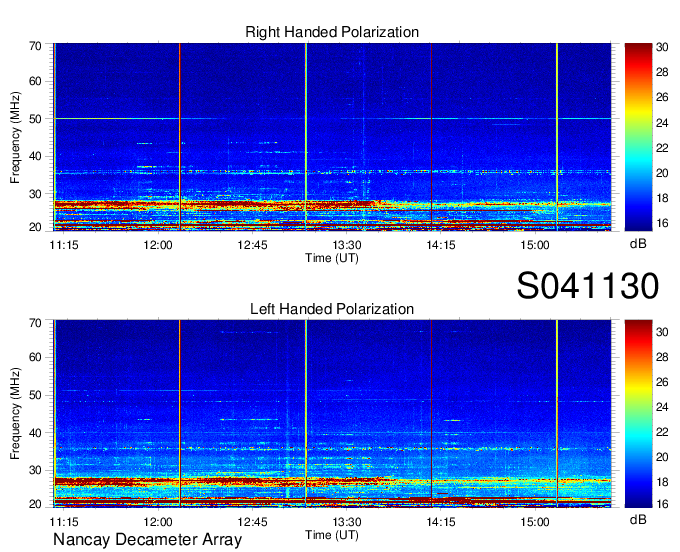Image resolution: width=680 pixels, height=552 pixels.
Task: Click the 26 dB label on bottom colorbar
Action: [662, 382]
